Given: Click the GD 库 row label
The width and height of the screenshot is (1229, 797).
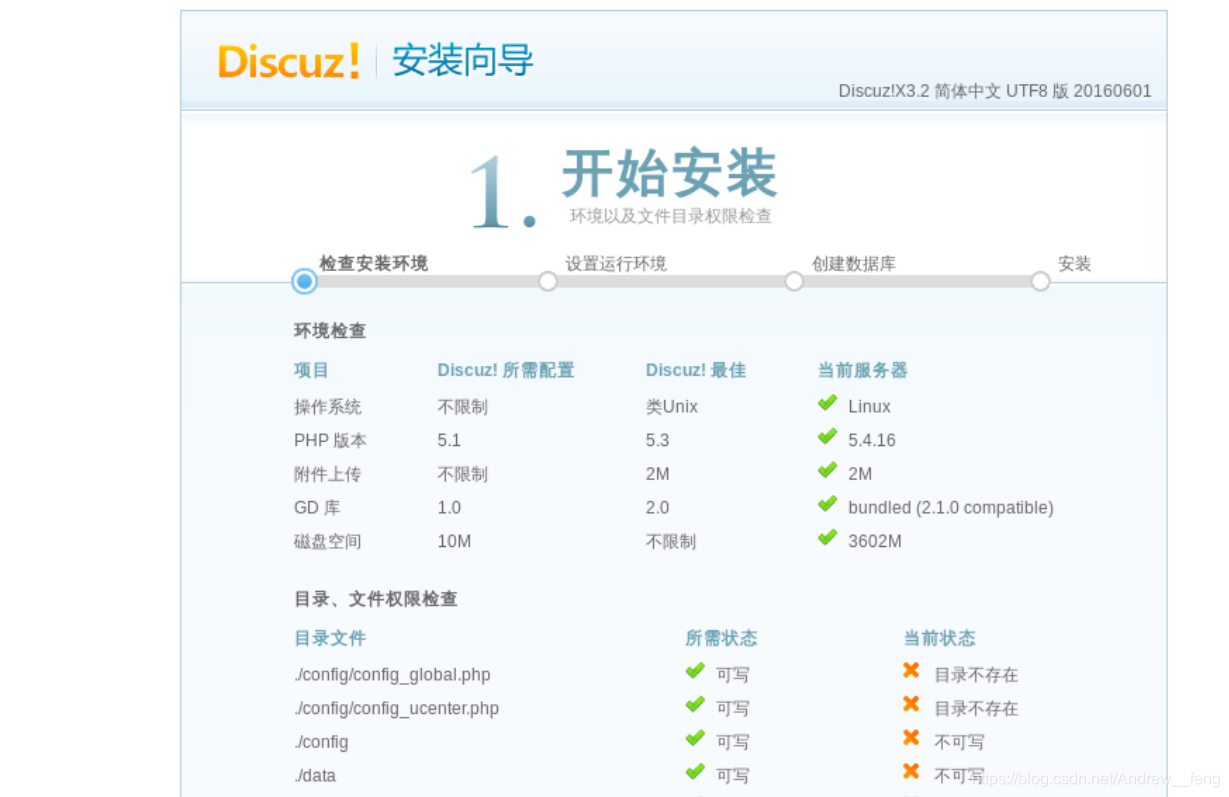Looking at the screenshot, I should pos(317,508).
